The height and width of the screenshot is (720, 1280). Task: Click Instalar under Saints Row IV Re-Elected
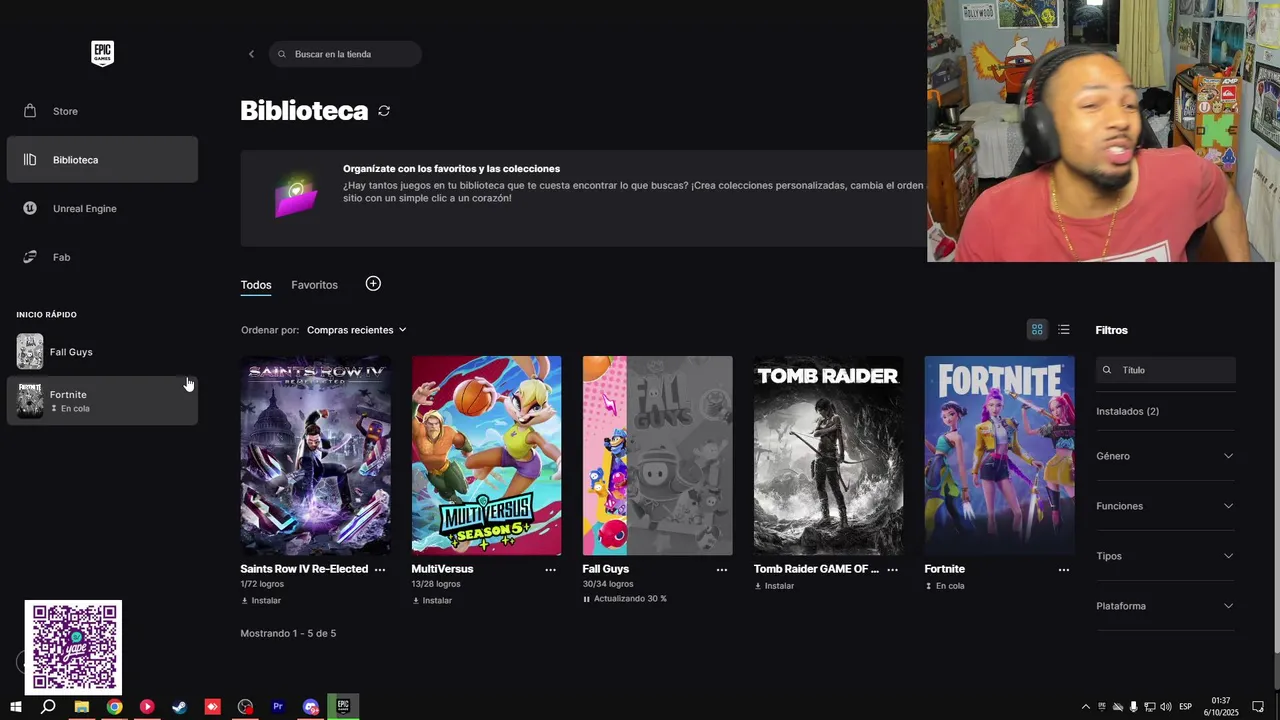pos(261,601)
